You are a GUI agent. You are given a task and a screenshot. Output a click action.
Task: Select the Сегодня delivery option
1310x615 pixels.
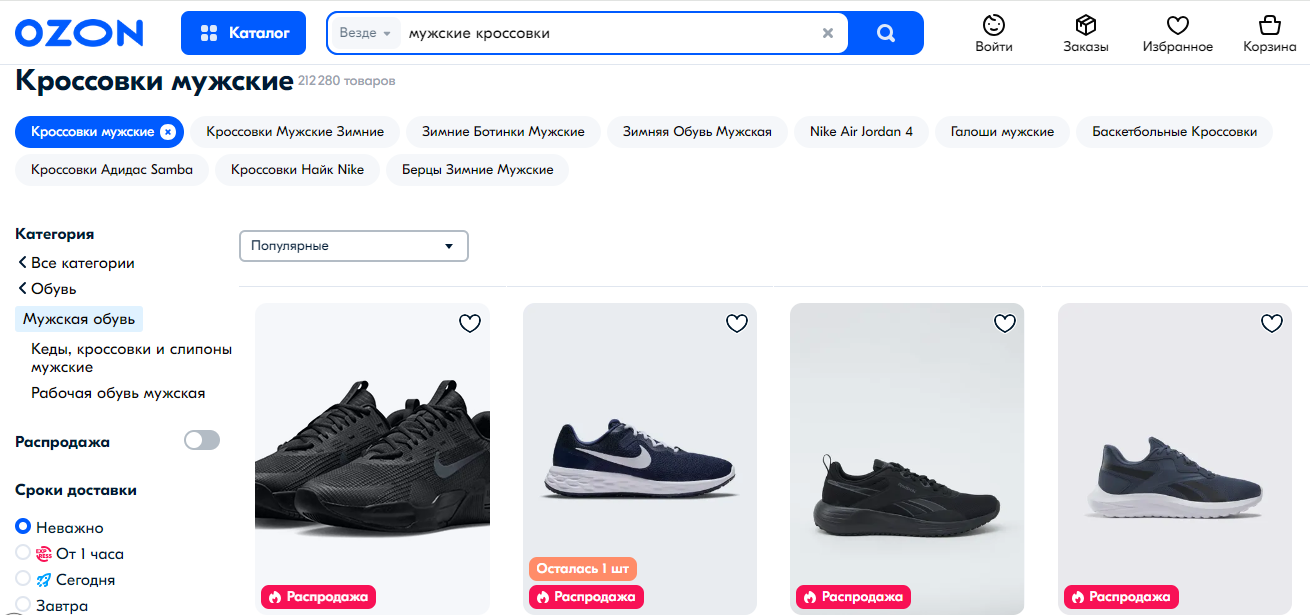[65, 579]
